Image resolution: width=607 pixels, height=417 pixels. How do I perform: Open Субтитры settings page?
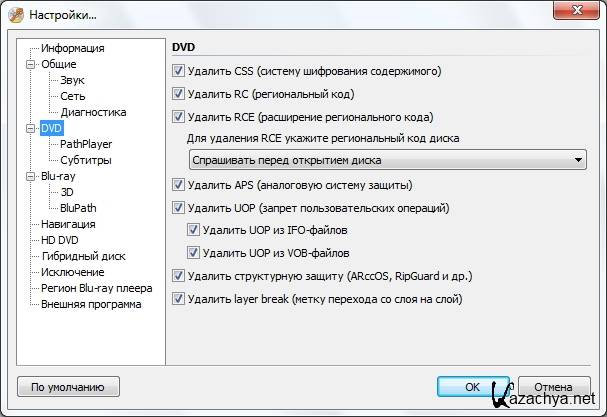point(85,160)
